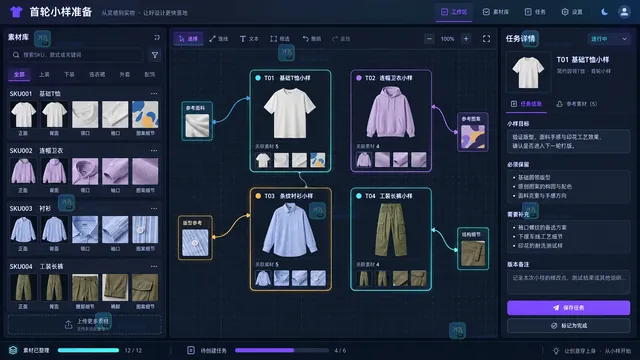This screenshot has height=360, width=640.
Task: Click the purple T-shirt app logo
Action: pos(16,12)
